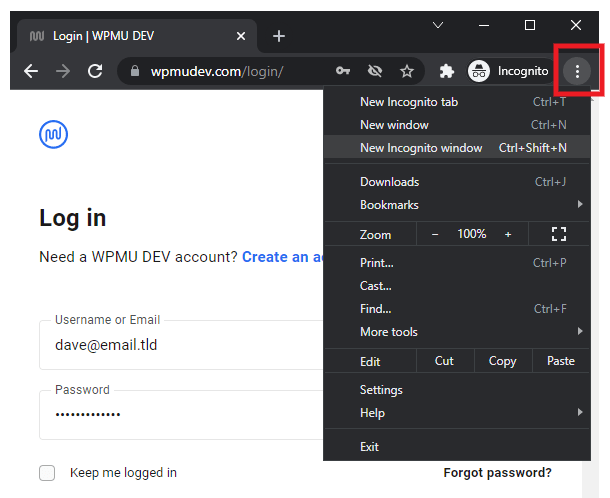
Task: Choose Exit at the bottom of the menu
Action: pos(457,447)
